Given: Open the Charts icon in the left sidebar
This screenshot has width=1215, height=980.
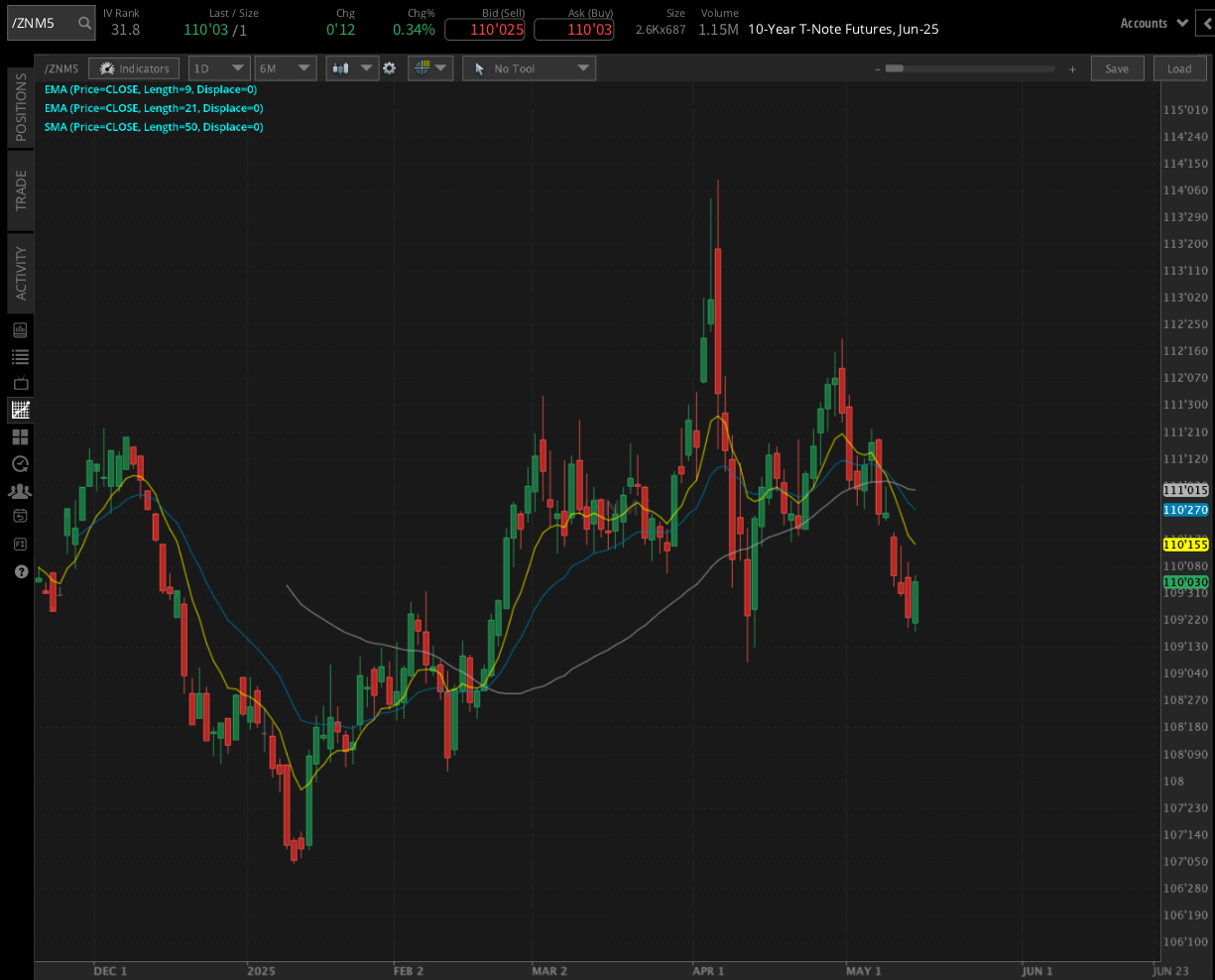Looking at the screenshot, I should click(x=20, y=410).
